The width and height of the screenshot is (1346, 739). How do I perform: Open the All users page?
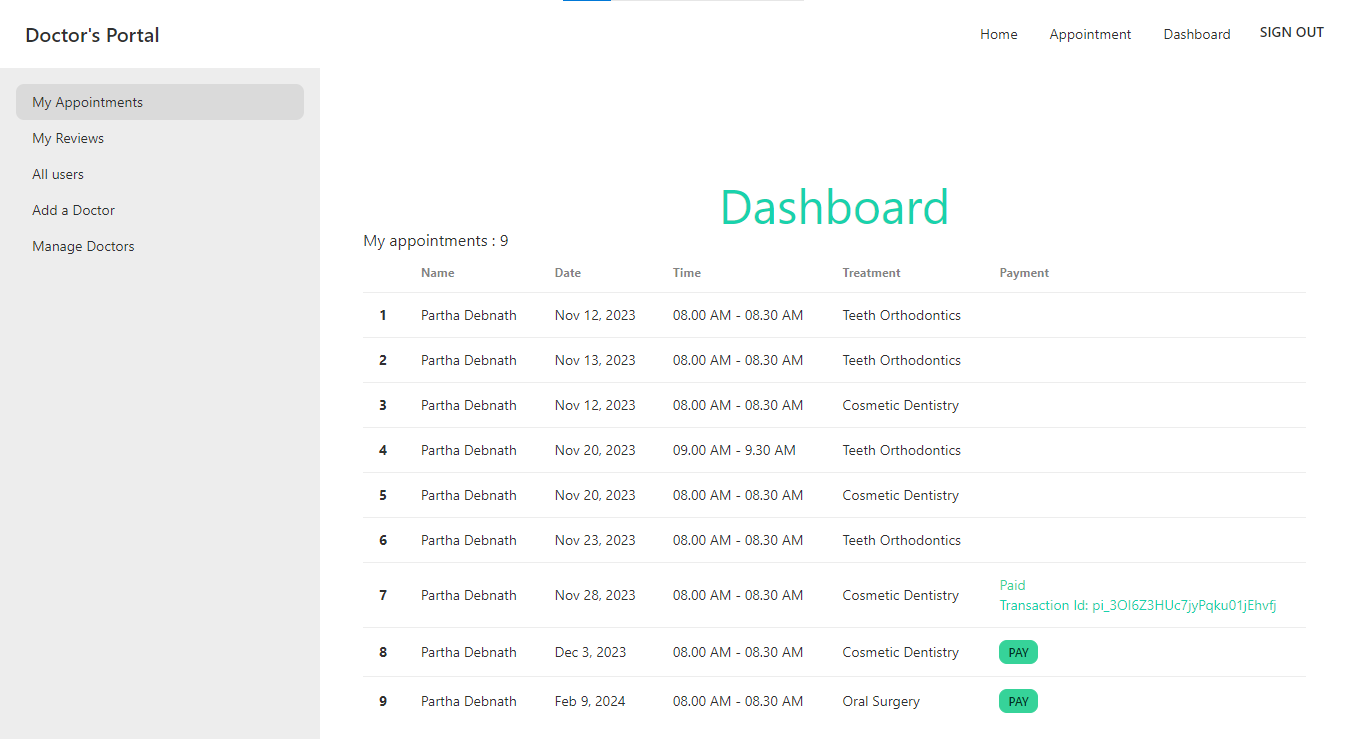[x=58, y=174]
